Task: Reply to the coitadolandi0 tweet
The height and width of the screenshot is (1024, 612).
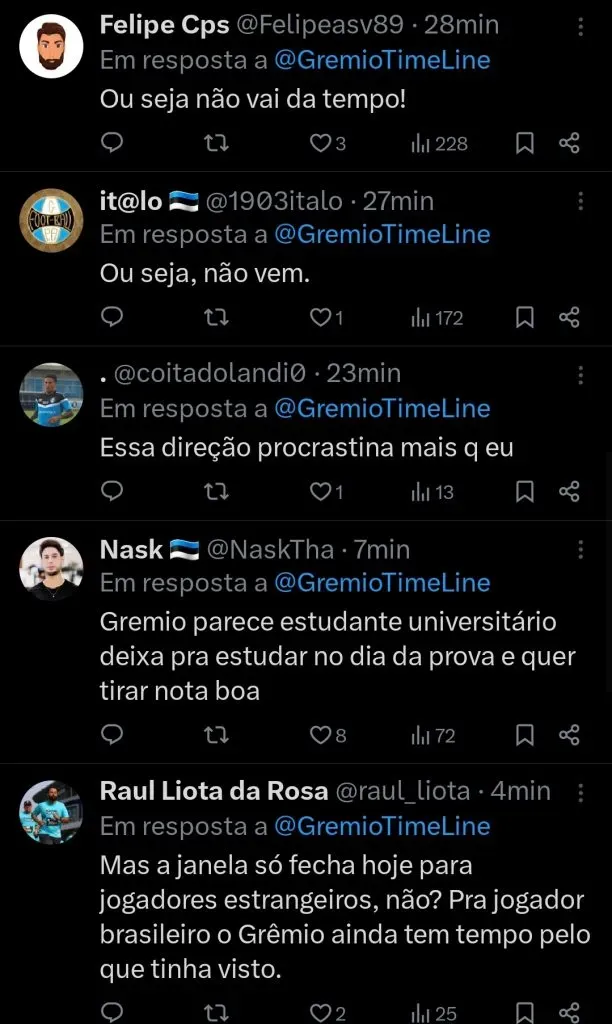Action: 113,491
